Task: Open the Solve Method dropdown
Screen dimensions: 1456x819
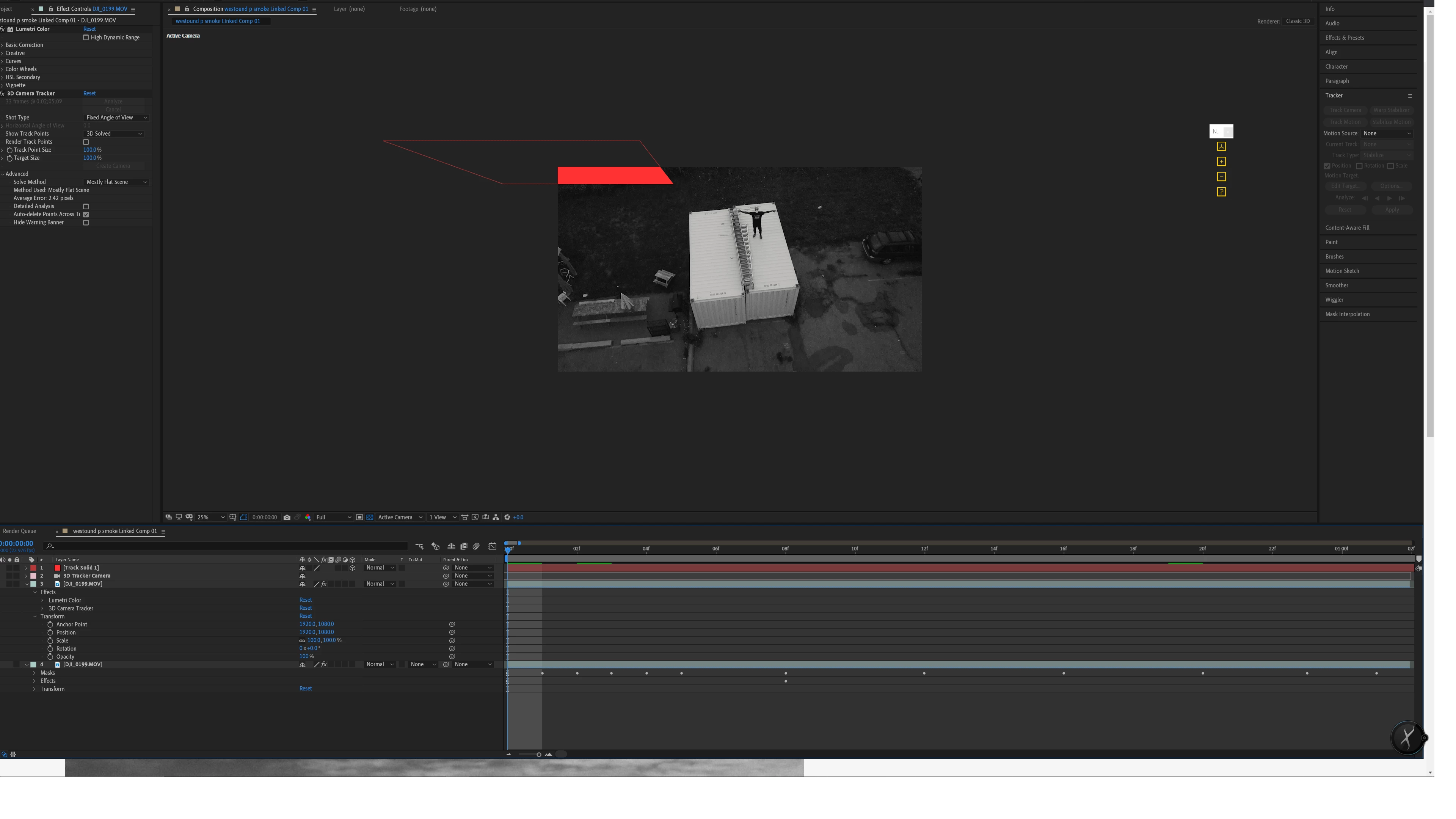Action: [x=116, y=182]
